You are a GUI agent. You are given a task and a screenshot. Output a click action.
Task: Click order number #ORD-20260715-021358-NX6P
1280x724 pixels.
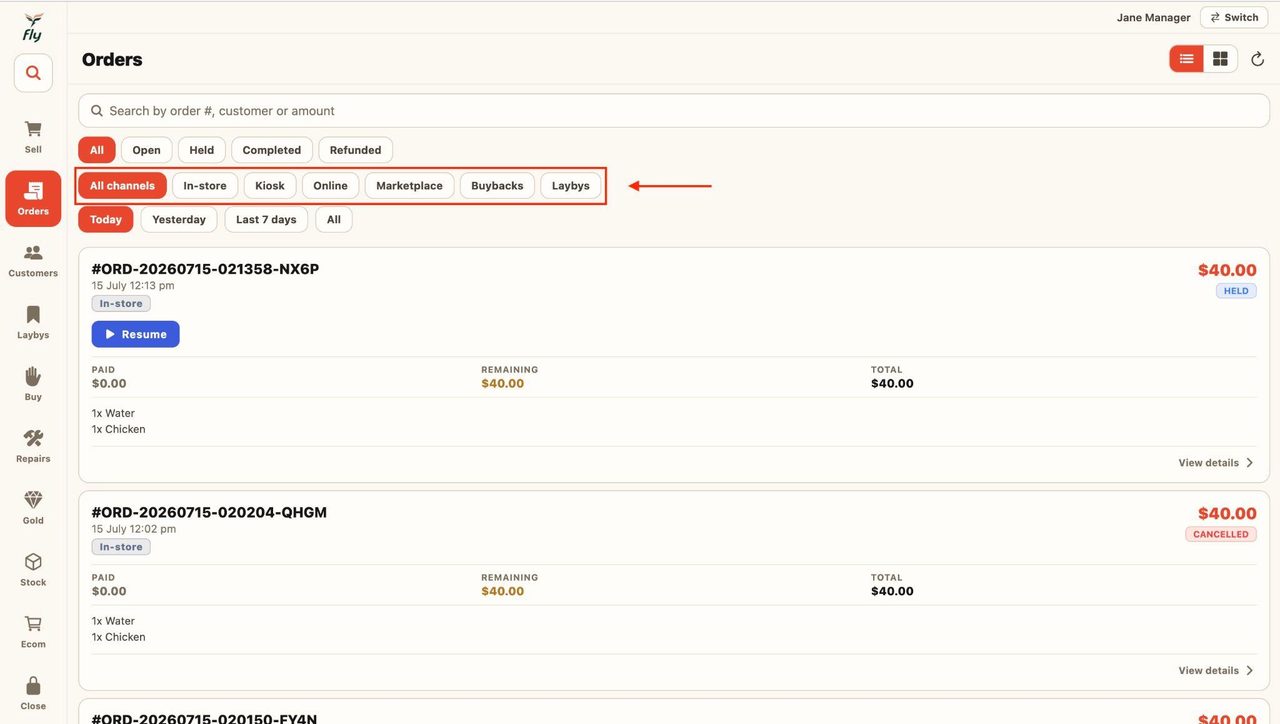click(x=205, y=269)
